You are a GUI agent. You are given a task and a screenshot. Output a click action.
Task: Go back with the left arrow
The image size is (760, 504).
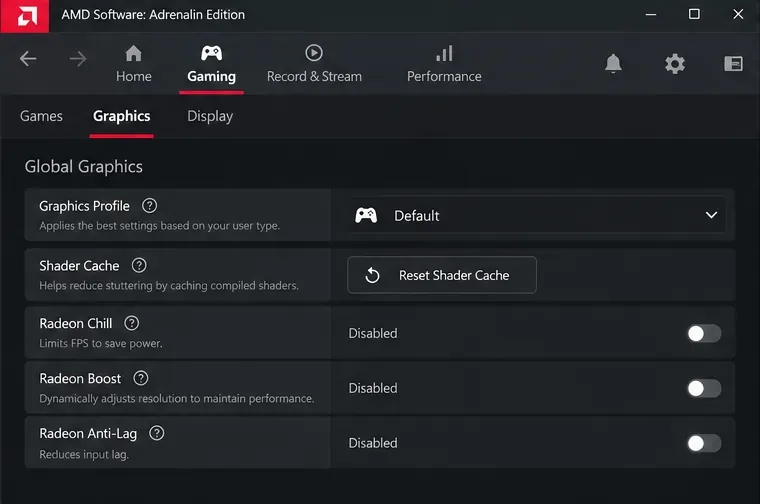pyautogui.click(x=28, y=59)
